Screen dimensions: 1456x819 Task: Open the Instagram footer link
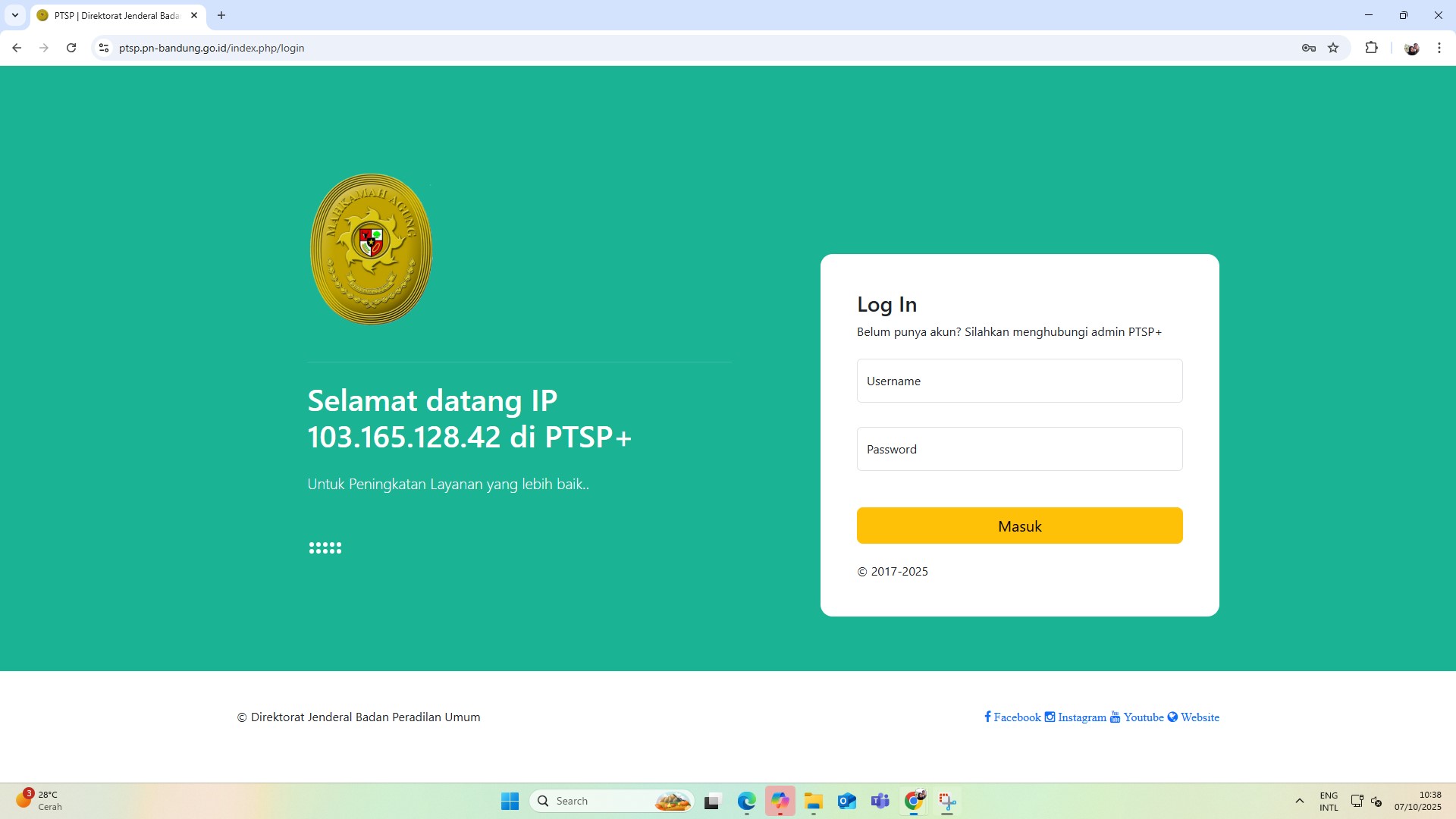tap(1081, 717)
